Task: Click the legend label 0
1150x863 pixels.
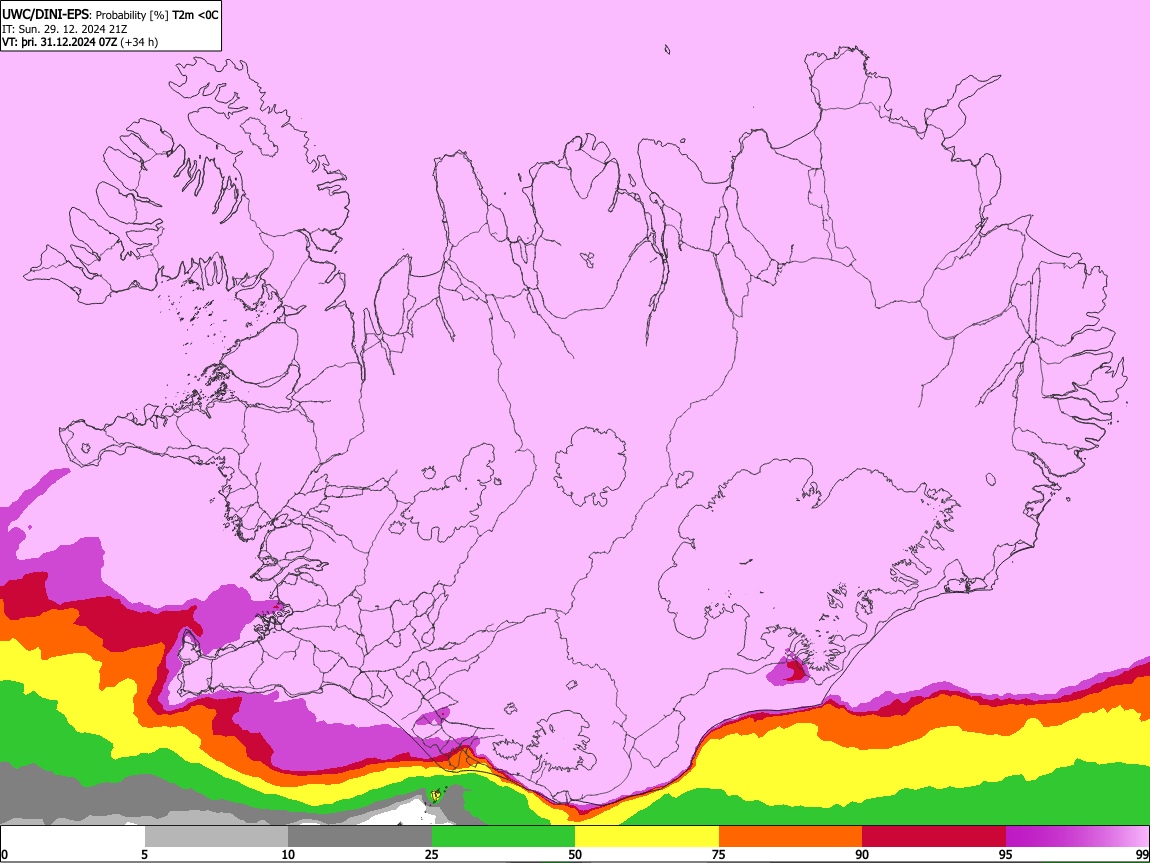Action: pyautogui.click(x=4, y=855)
